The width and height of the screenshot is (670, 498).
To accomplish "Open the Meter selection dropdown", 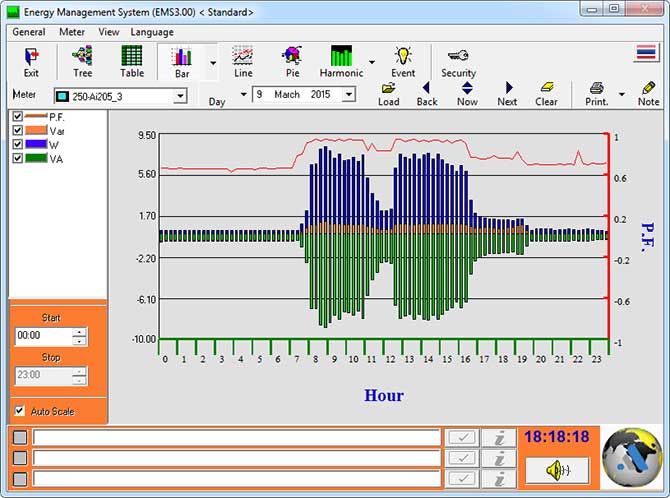I will (180, 96).
